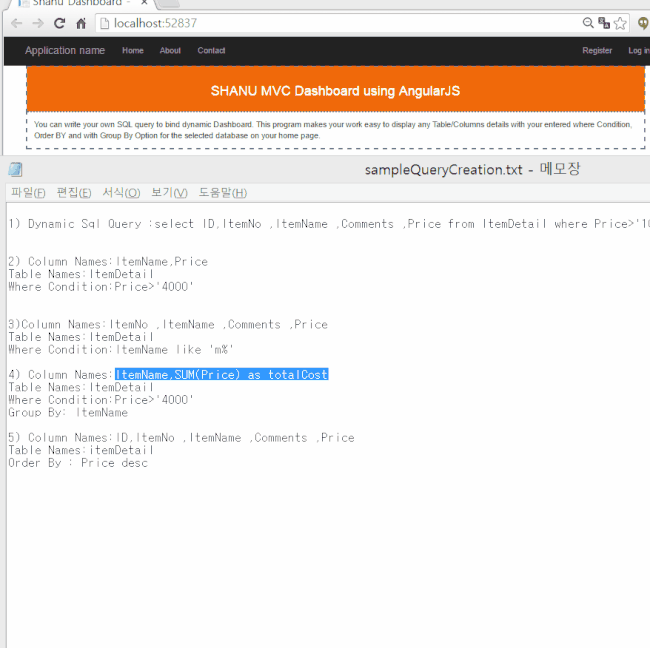The width and height of the screenshot is (650, 648).
Task: Open the 도움말(H) menu in Notepad
Action: 223,193
